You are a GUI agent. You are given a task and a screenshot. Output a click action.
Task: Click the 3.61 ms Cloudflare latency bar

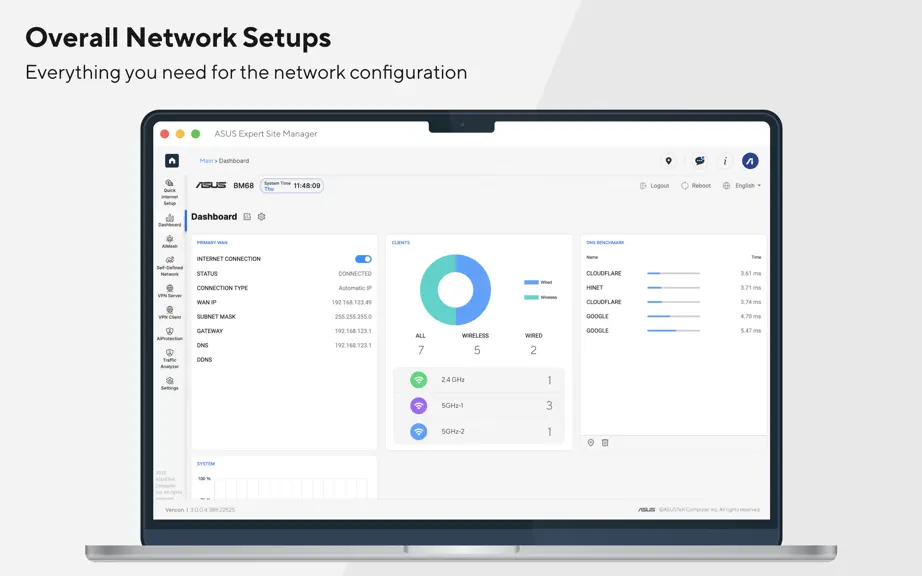673,273
